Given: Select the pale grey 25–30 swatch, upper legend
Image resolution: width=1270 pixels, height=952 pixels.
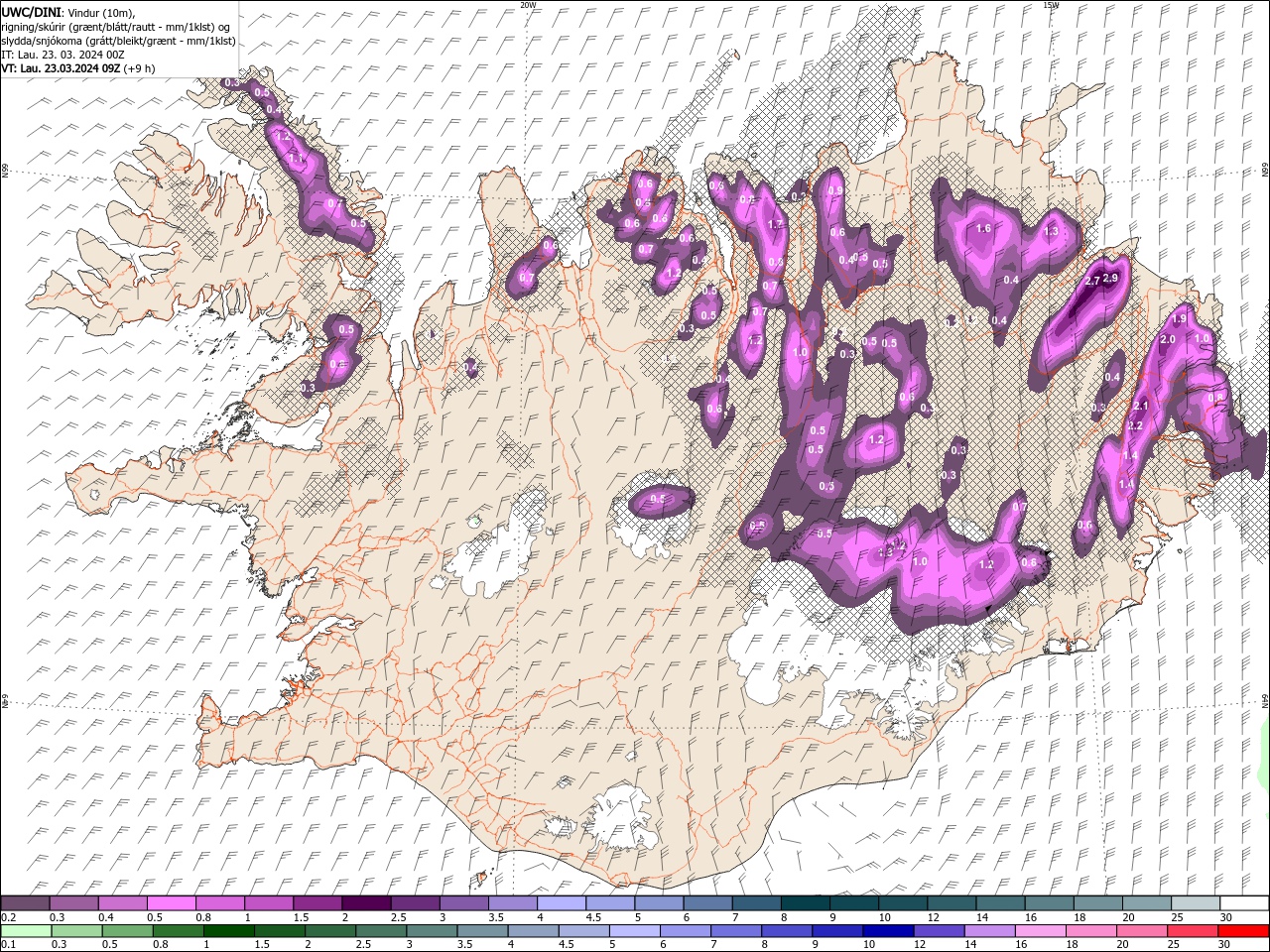Looking at the screenshot, I should pos(1197,903).
